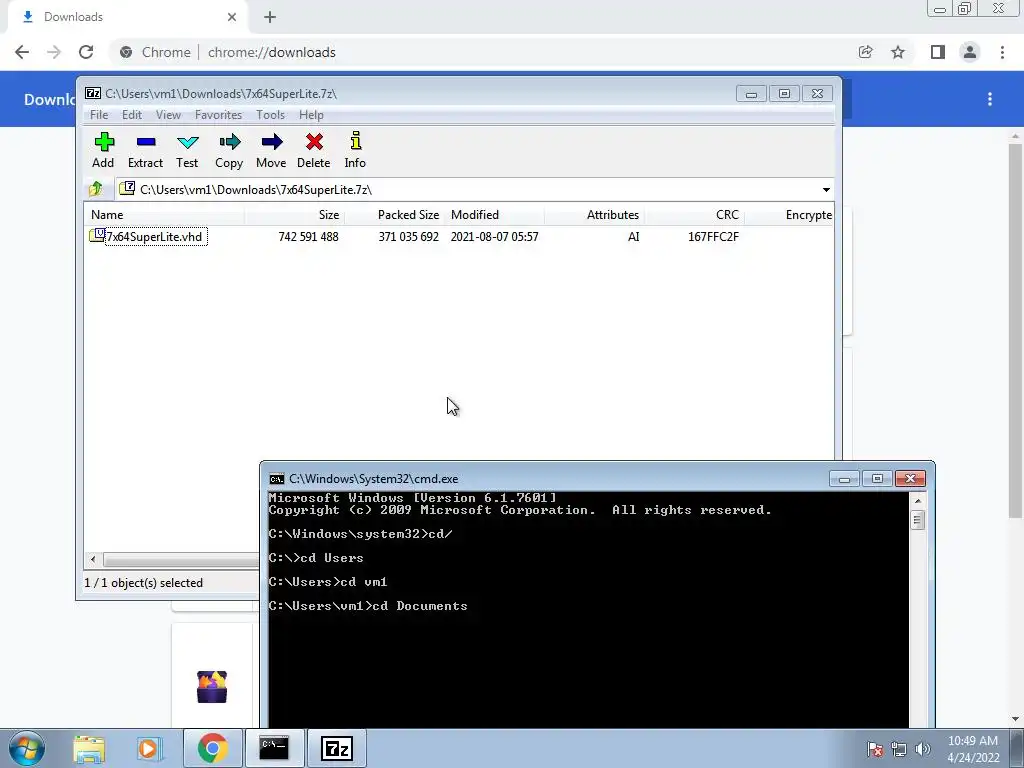Open the network tray icon

pos(899,749)
